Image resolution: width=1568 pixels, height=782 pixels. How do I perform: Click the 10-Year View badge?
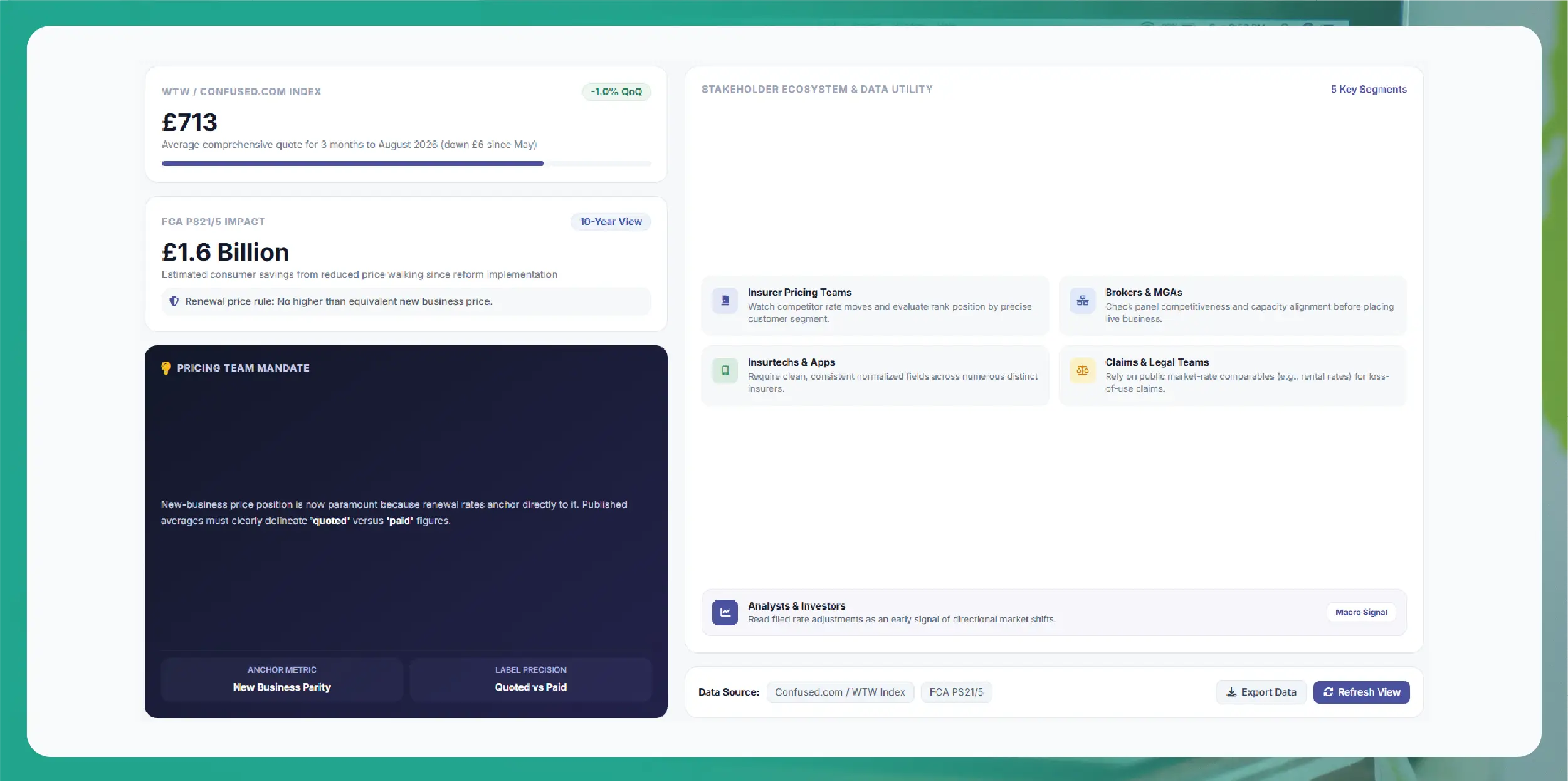(x=611, y=222)
